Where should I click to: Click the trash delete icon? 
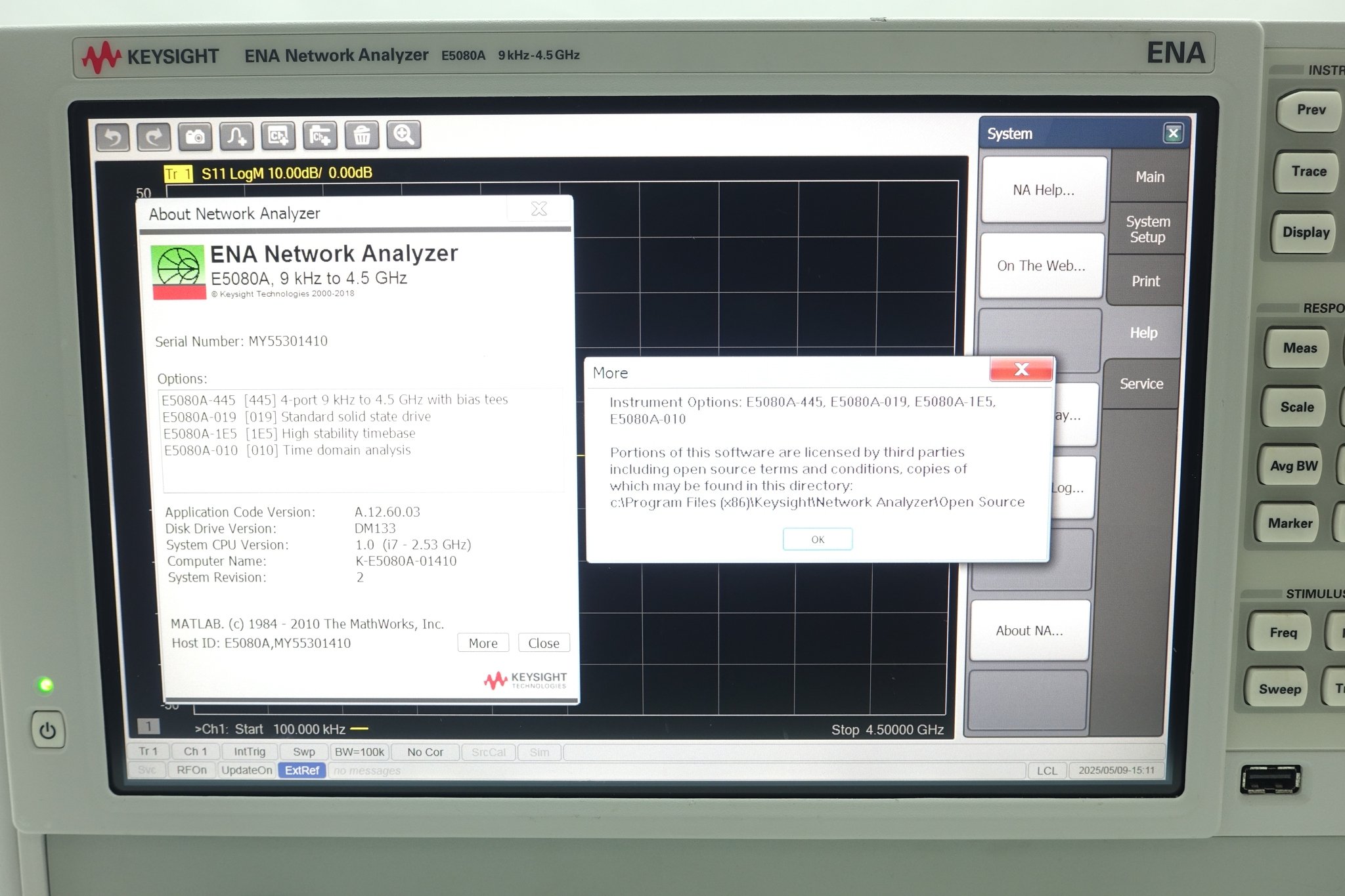[362, 135]
